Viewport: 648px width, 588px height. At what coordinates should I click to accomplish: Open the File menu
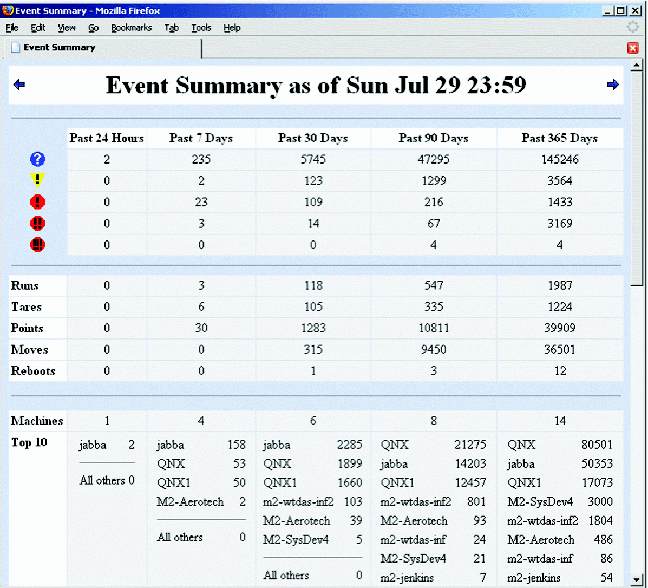[12, 28]
